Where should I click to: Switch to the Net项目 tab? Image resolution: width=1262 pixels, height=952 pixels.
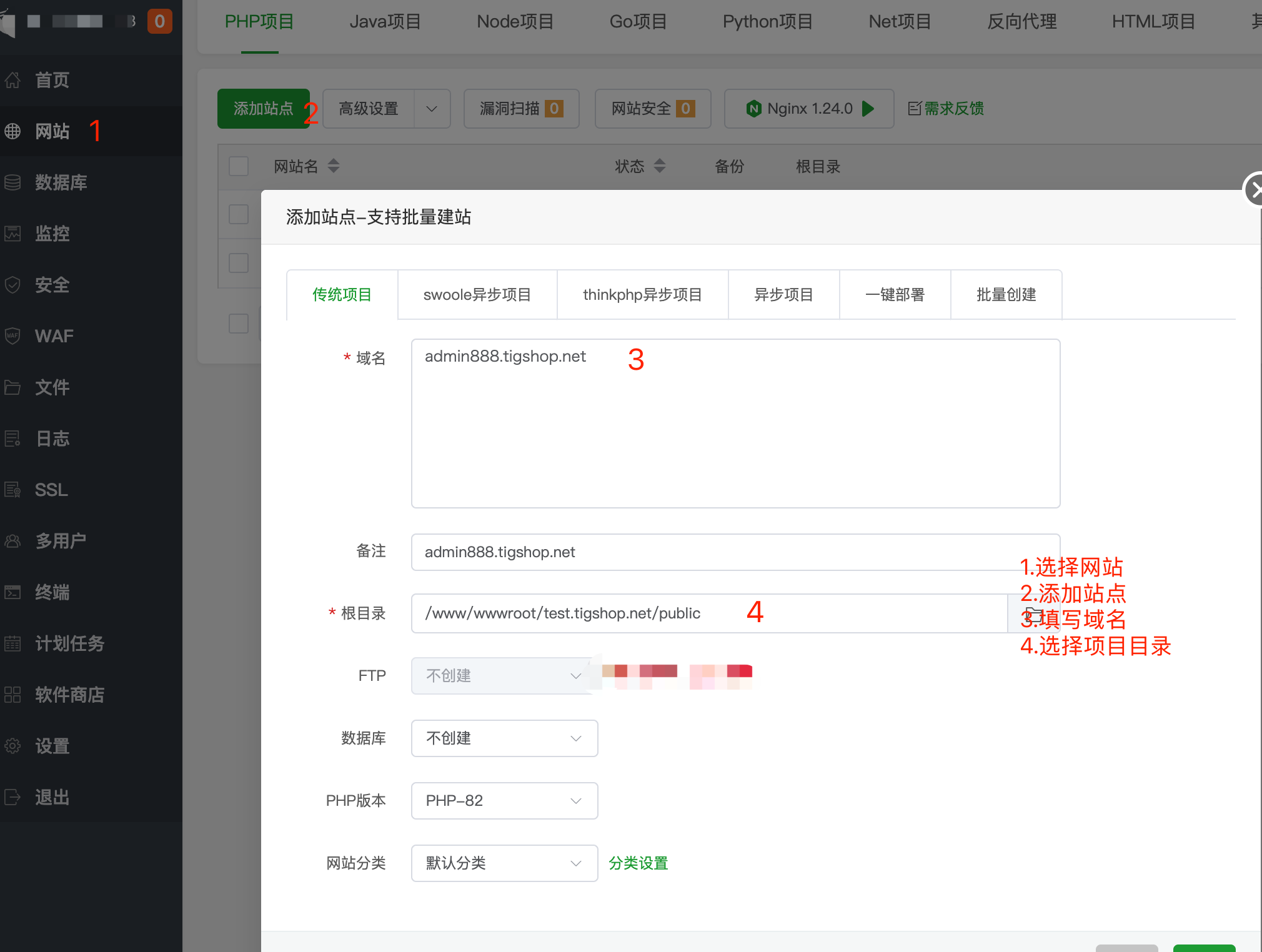pos(900,22)
